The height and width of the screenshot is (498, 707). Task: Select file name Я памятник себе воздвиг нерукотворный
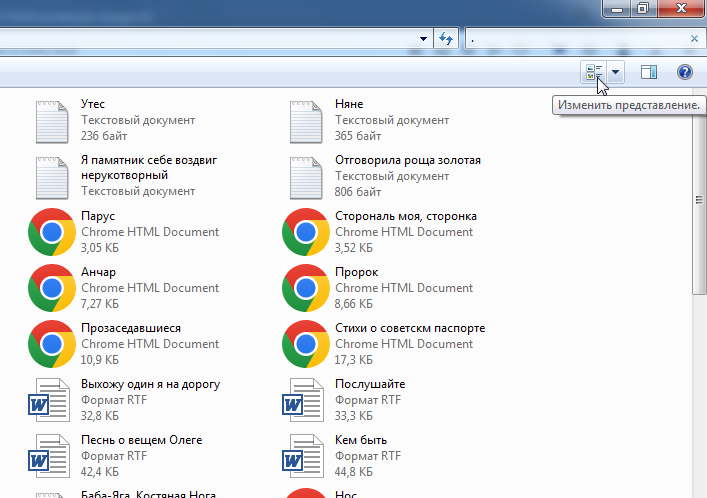click(149, 167)
